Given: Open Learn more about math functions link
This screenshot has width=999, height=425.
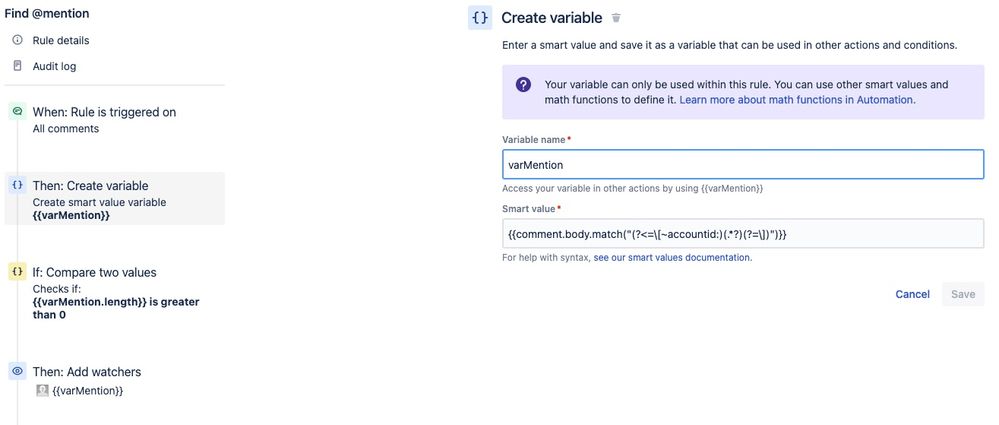Looking at the screenshot, I should 797,100.
